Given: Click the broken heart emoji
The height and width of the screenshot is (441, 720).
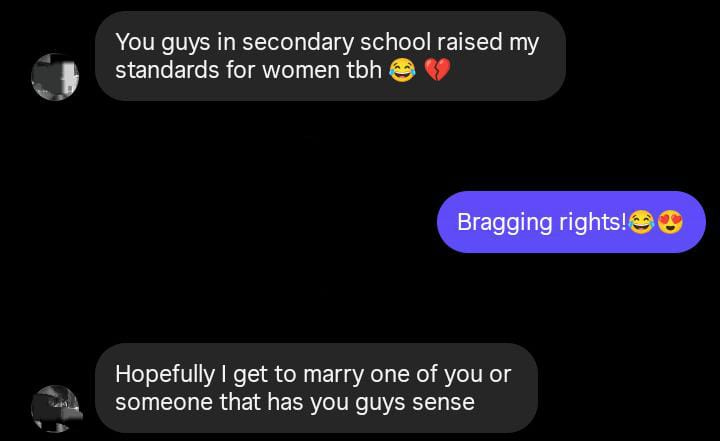Looking at the screenshot, I should pyautogui.click(x=437, y=70).
